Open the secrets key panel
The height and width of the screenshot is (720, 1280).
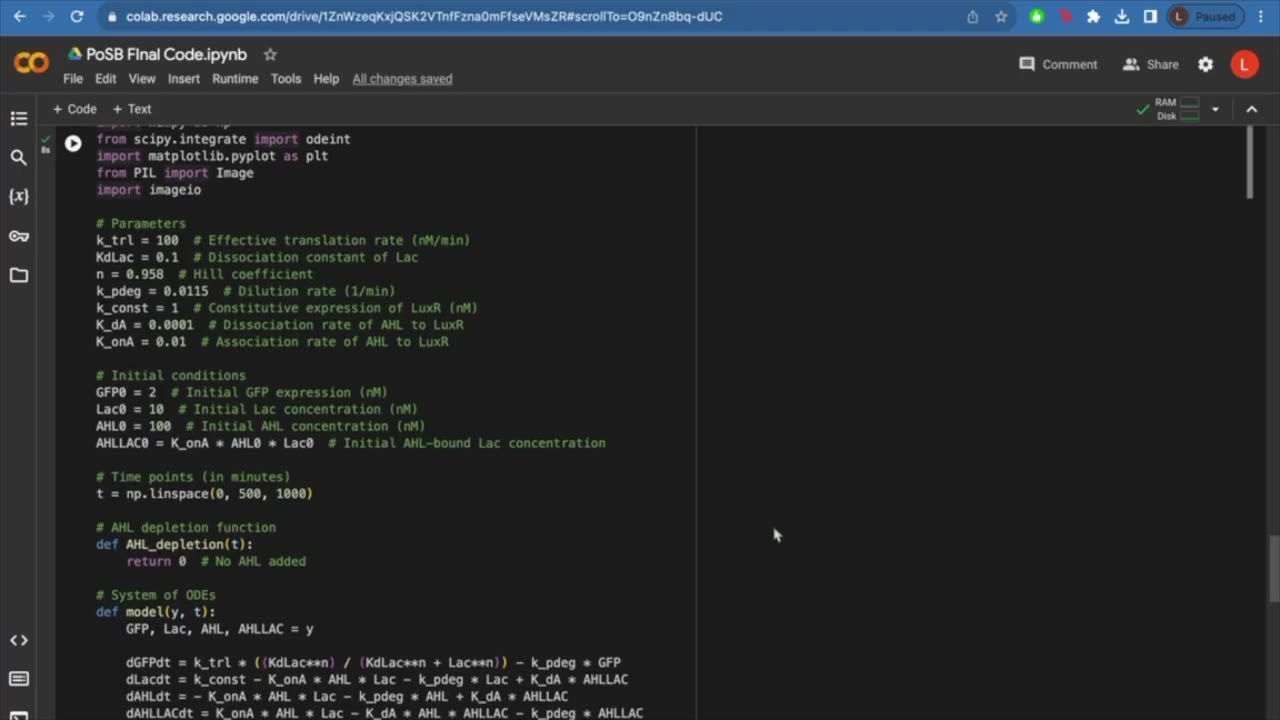pos(19,236)
